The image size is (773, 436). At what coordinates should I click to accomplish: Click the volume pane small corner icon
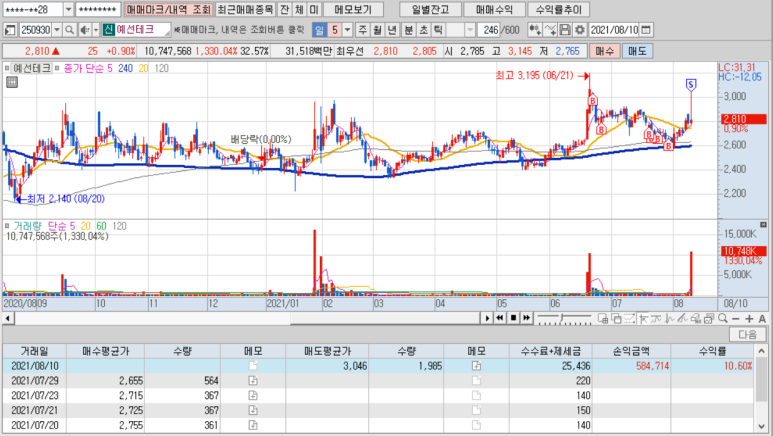(x=763, y=224)
